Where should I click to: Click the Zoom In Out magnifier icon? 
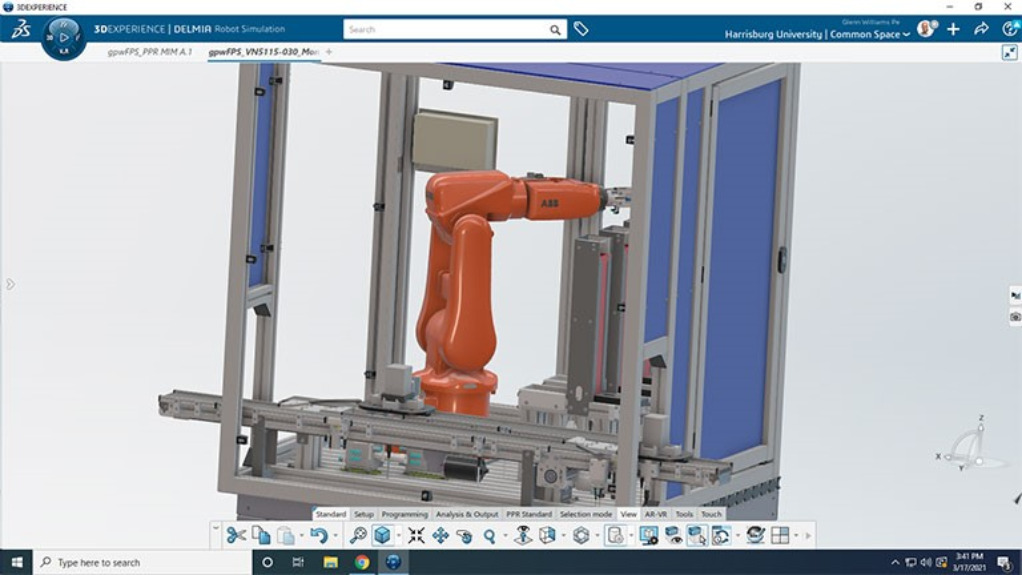[489, 535]
